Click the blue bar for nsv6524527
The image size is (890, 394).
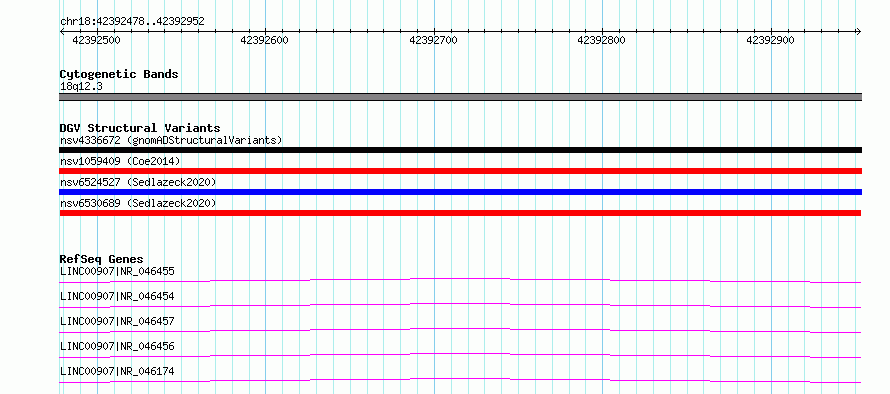click(460, 192)
